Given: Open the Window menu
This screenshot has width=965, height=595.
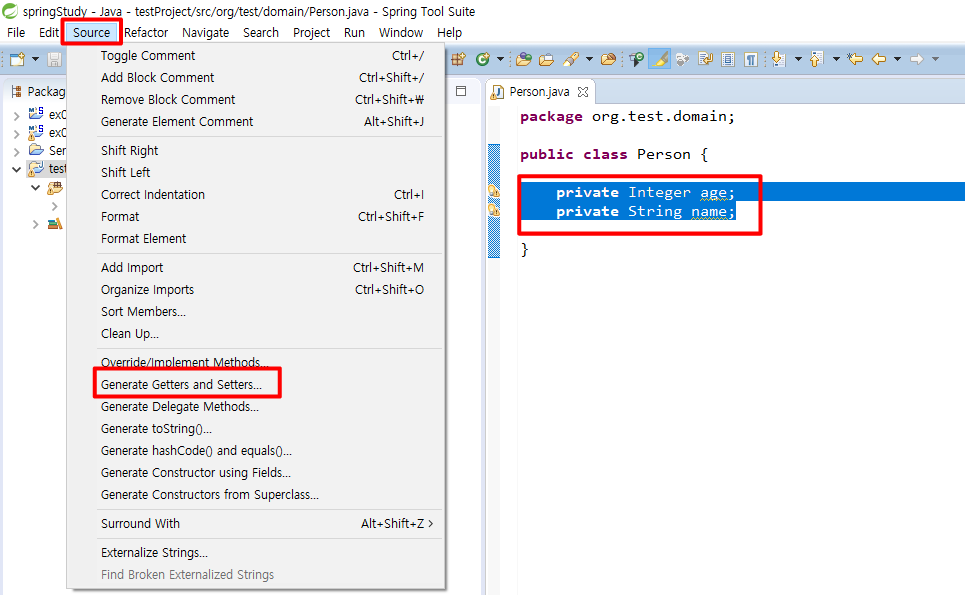Looking at the screenshot, I should [x=401, y=33].
